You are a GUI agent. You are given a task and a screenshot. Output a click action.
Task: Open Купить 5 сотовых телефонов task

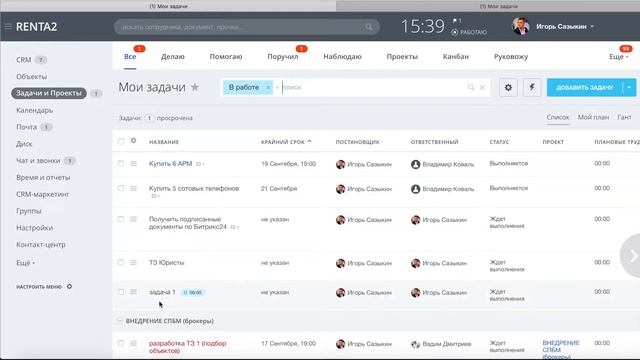(194, 189)
